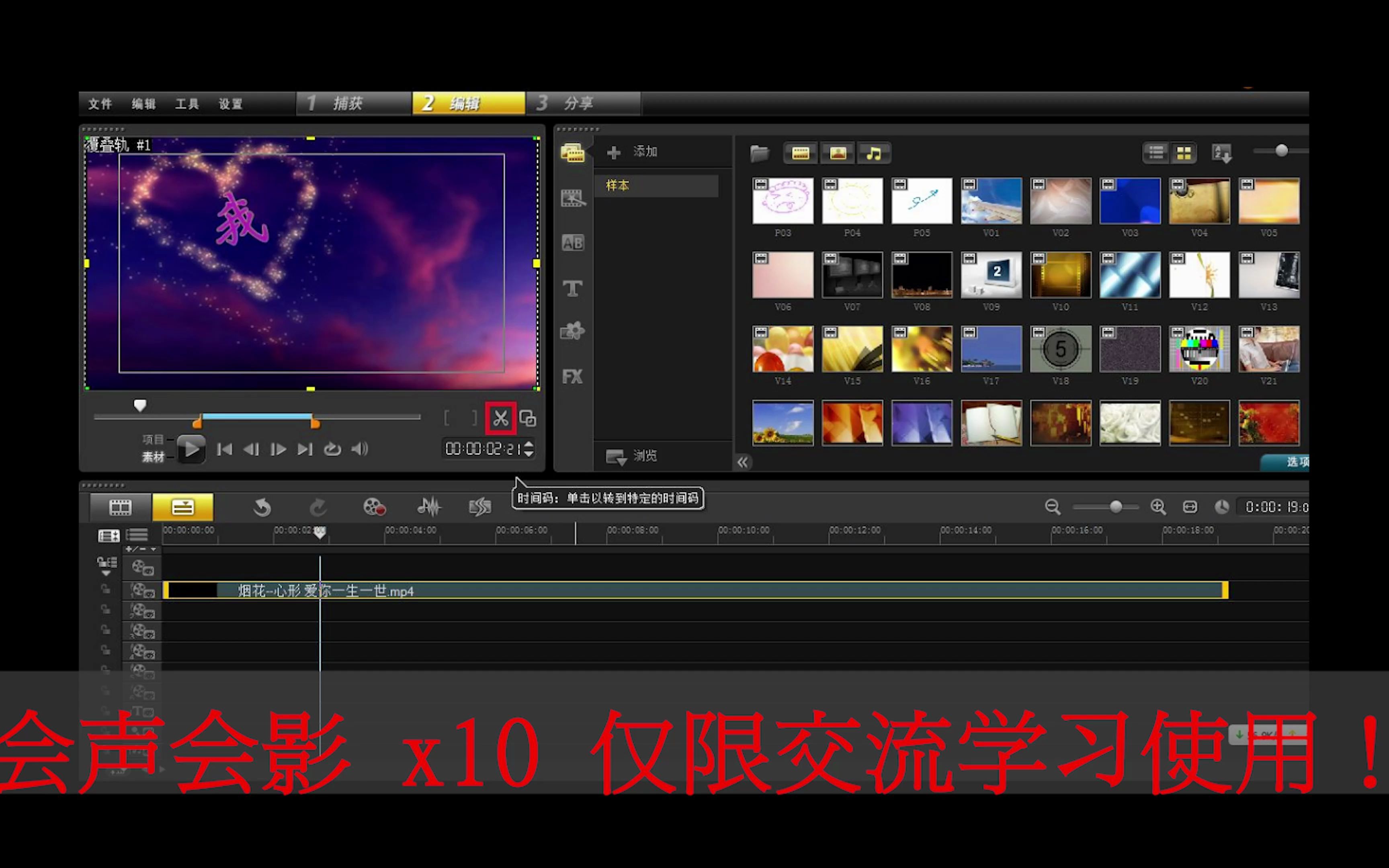Select the V18 countdown thumbnail
This screenshot has width=1389, height=868.
coord(1060,349)
